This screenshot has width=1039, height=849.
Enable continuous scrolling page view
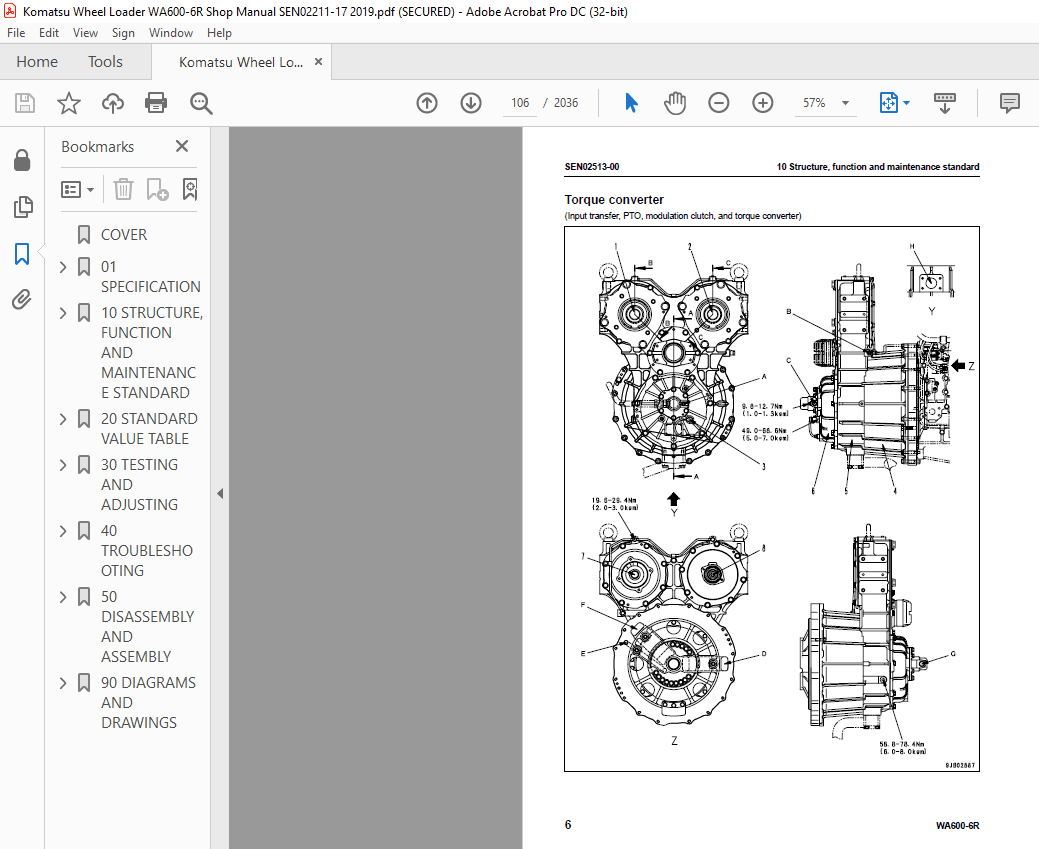(944, 102)
